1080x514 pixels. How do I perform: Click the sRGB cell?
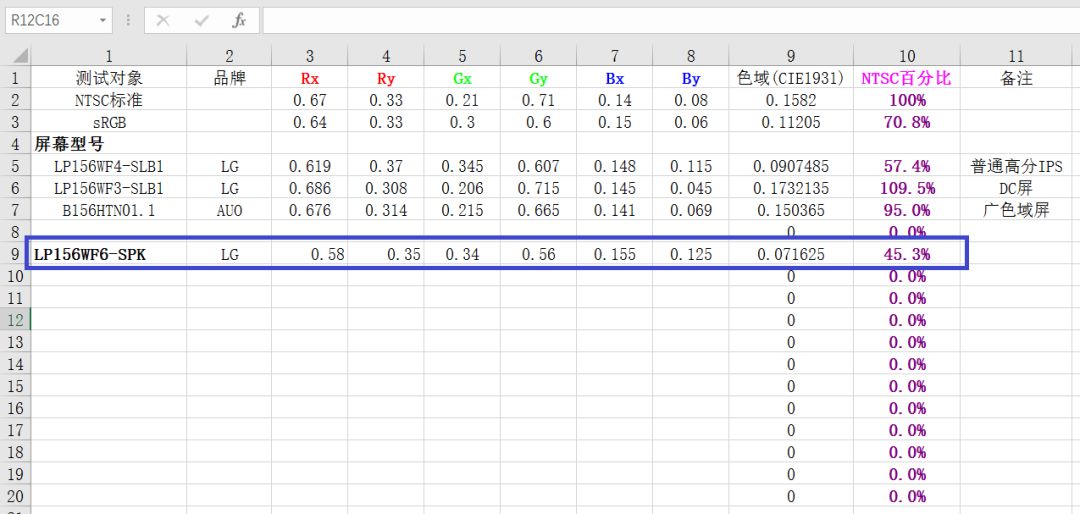(108, 122)
